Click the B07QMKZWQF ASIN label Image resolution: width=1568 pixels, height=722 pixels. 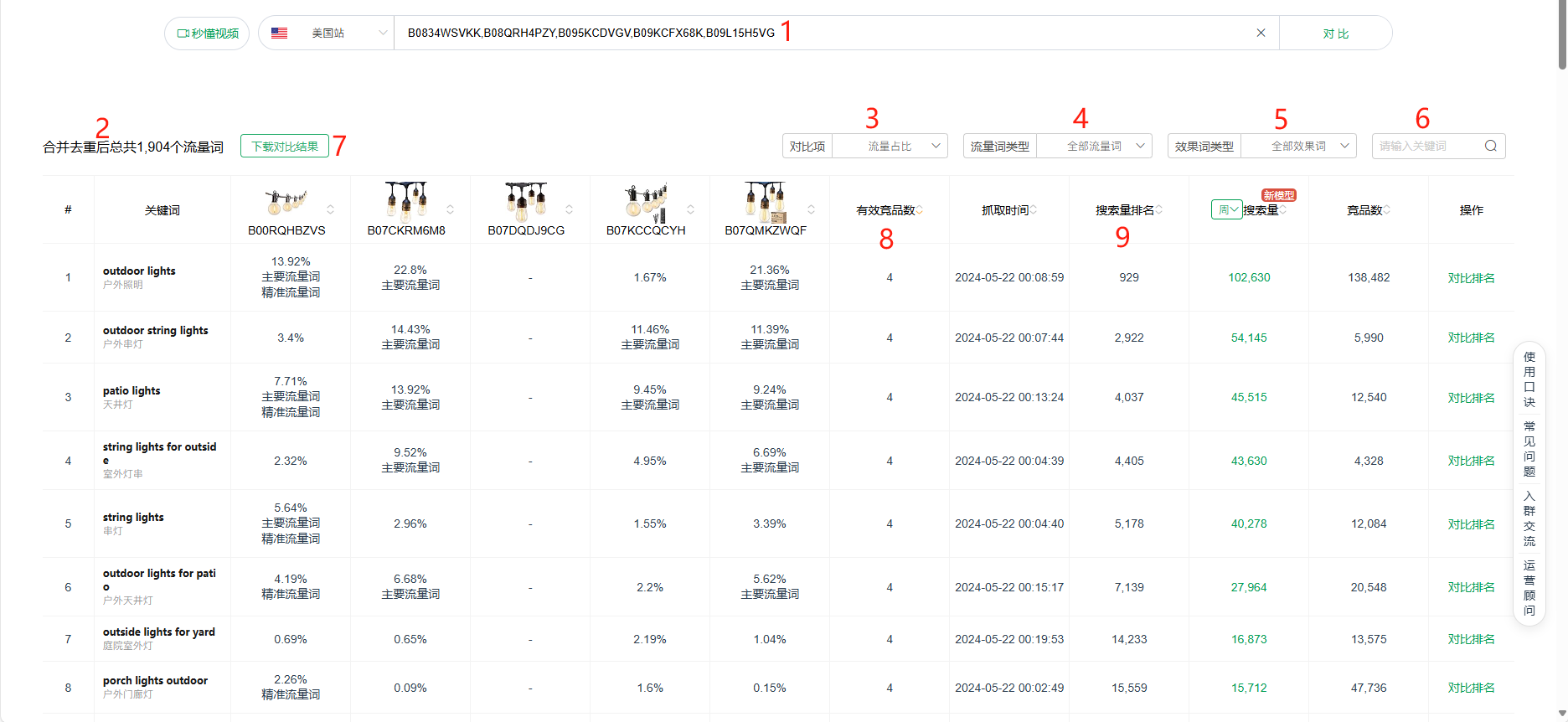766,230
